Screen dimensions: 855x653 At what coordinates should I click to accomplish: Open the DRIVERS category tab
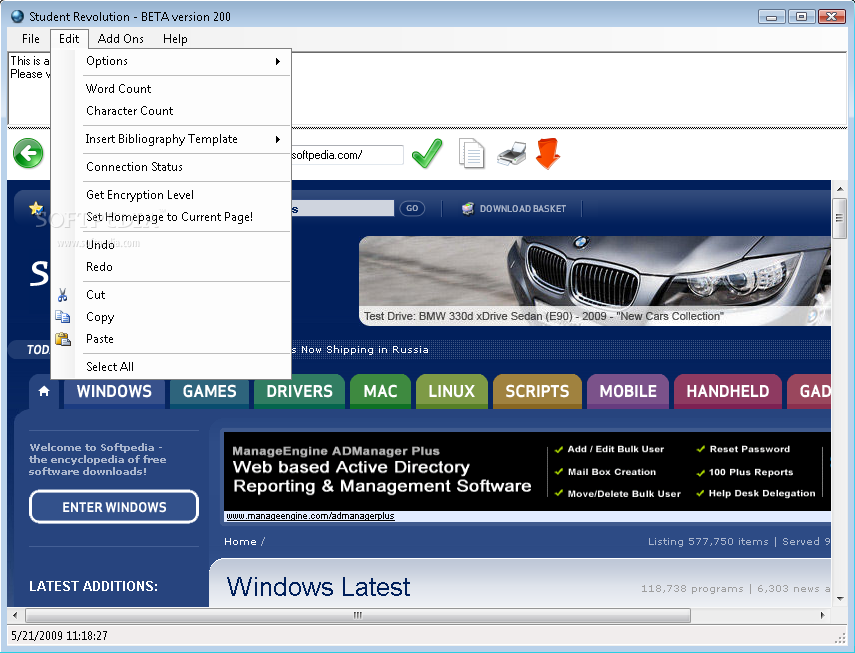(299, 391)
